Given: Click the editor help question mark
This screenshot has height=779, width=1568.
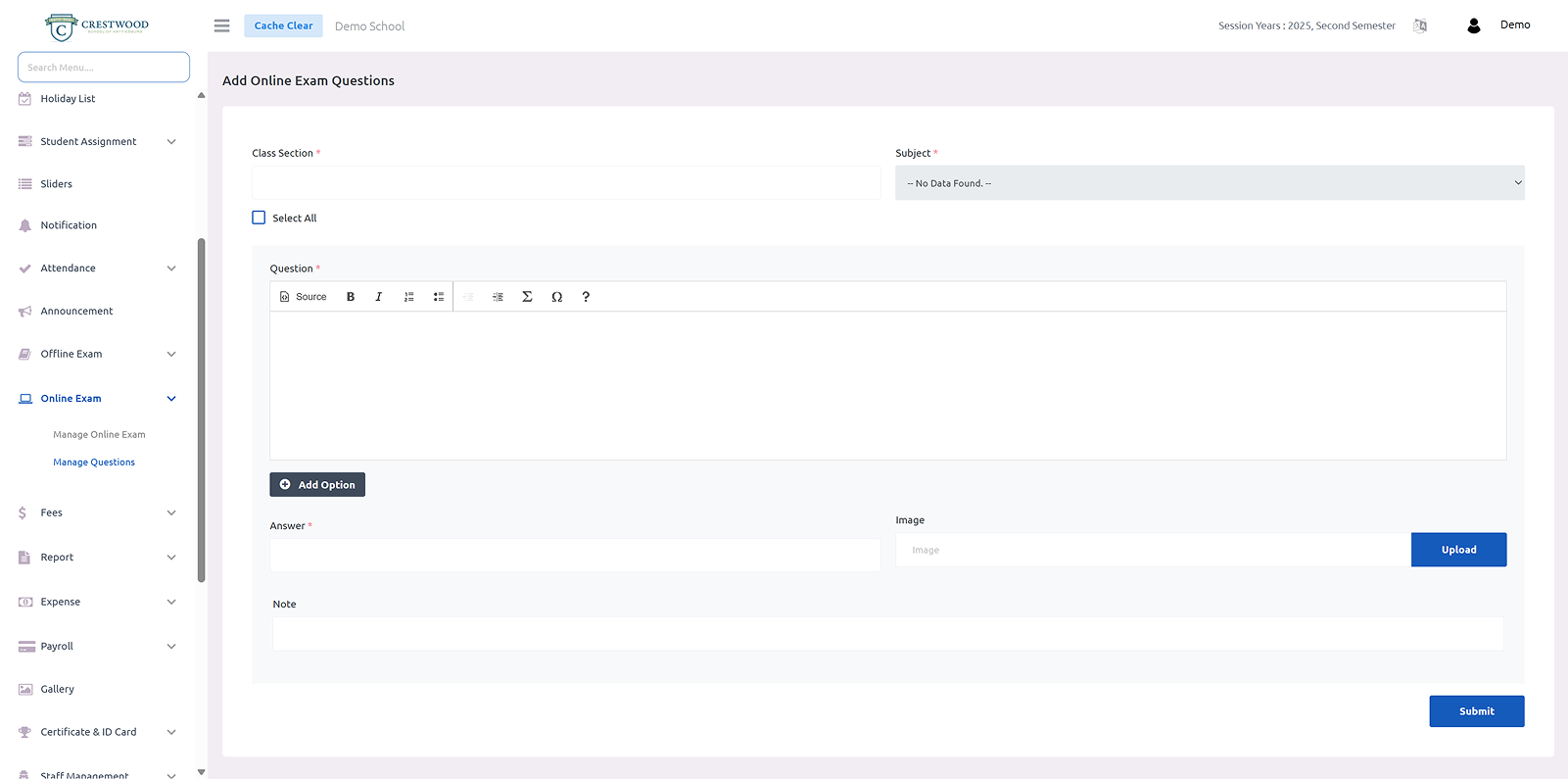Looking at the screenshot, I should coord(586,297).
